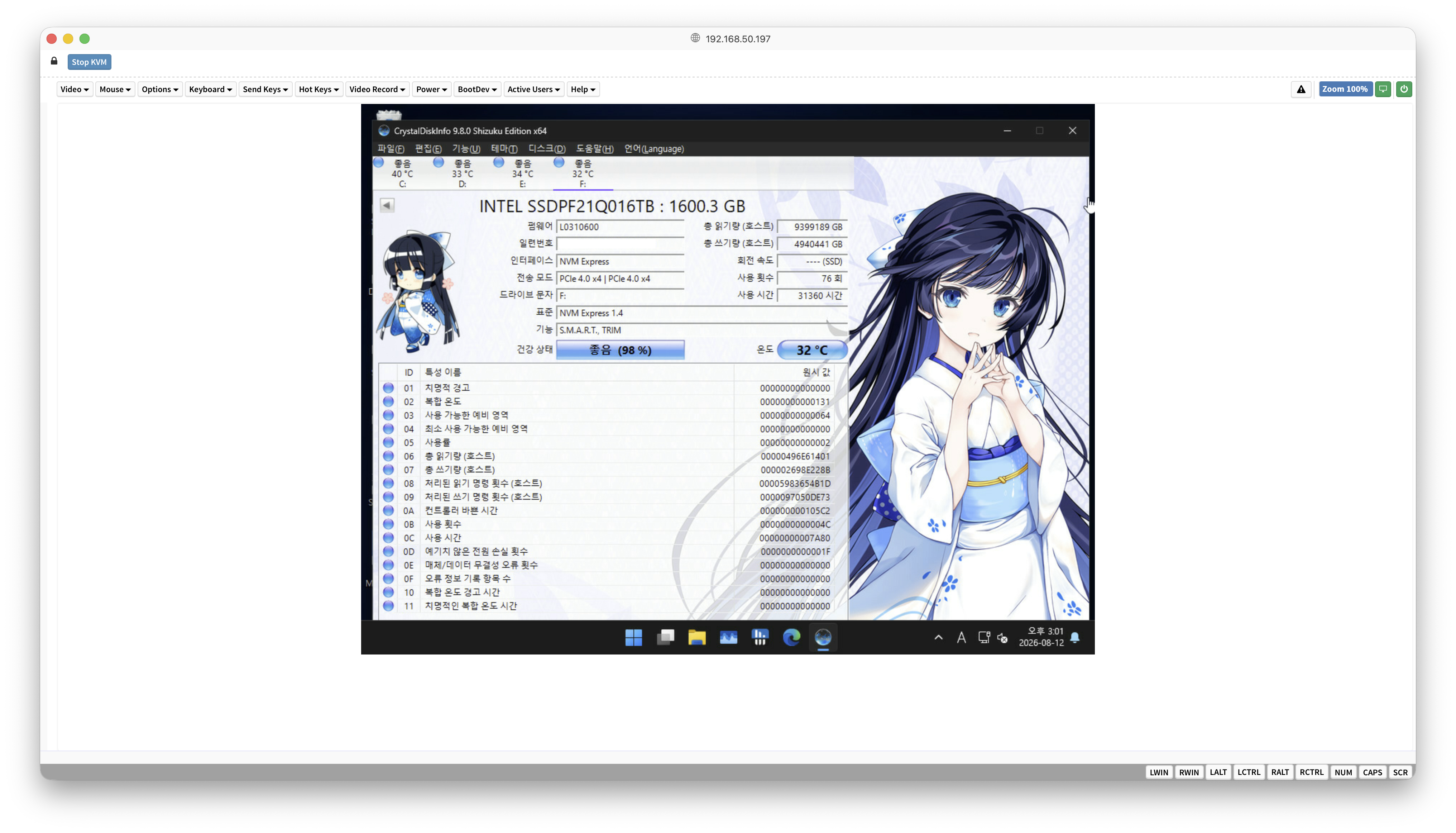Viewport: 1456px width, 833px height.
Task: Click the CrystalDiskInfo taskbar icon
Action: (823, 637)
